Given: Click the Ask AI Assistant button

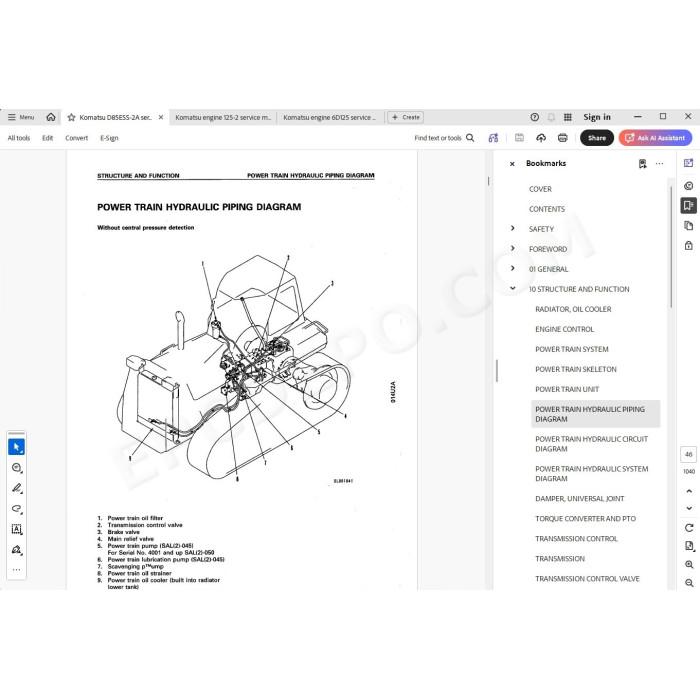Looking at the screenshot, I should (655, 138).
